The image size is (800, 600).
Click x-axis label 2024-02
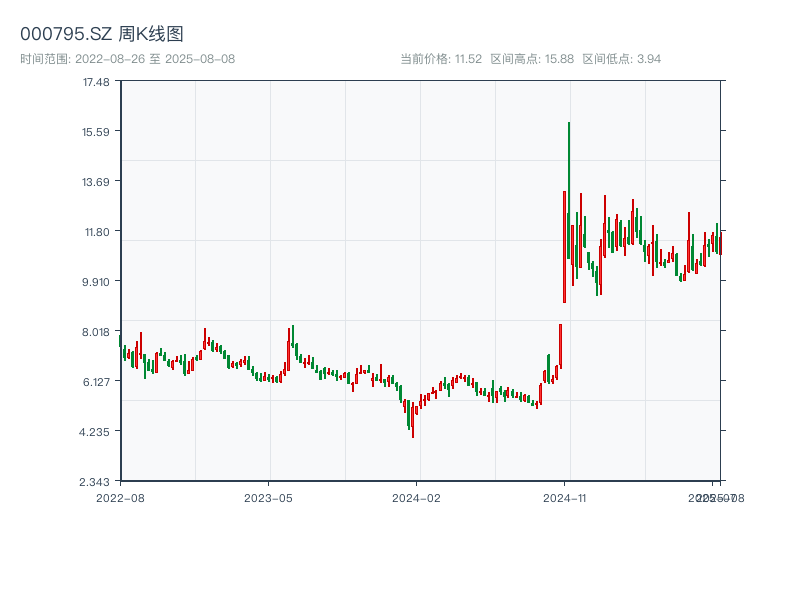point(416,498)
